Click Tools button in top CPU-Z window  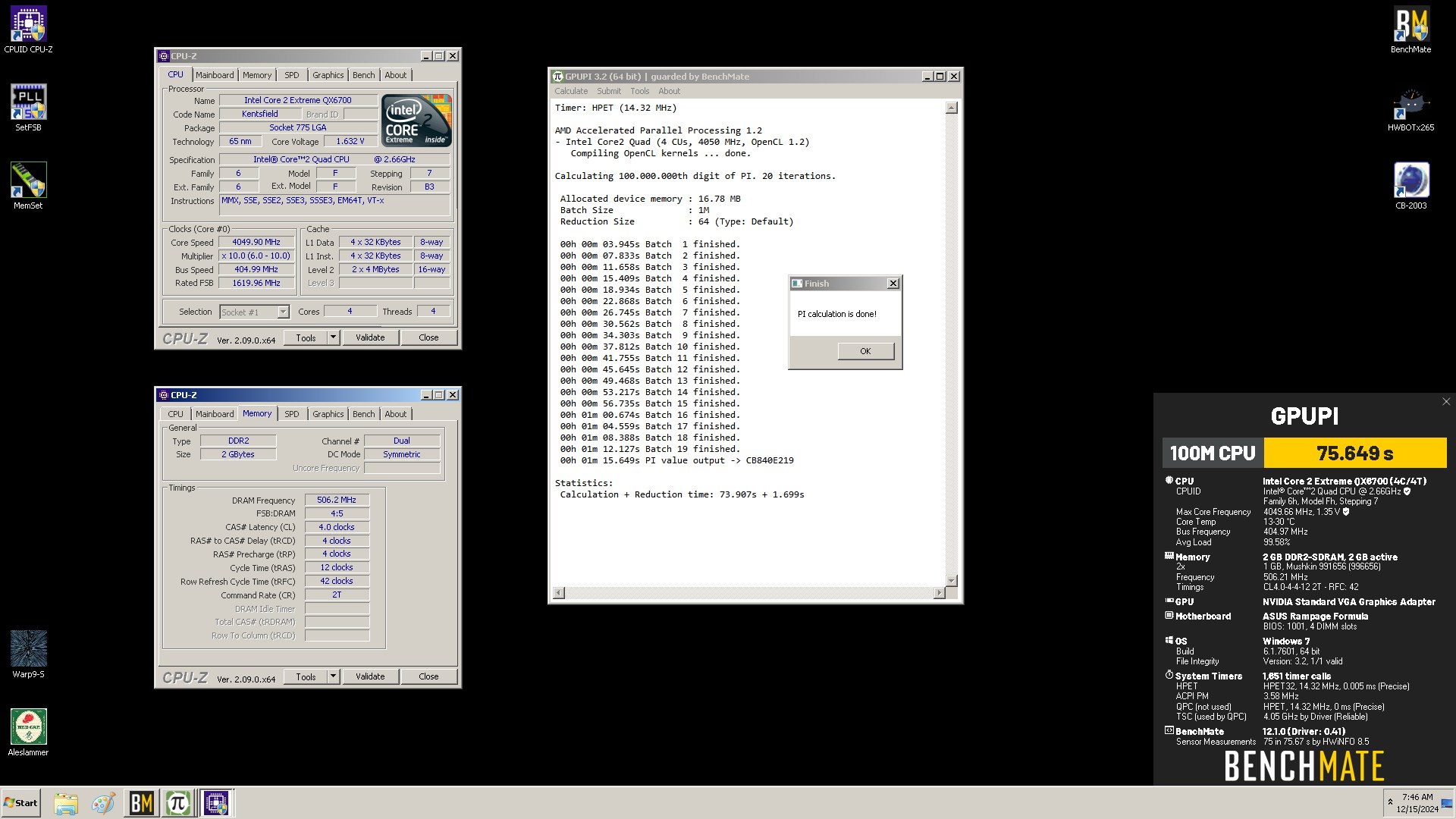[306, 337]
